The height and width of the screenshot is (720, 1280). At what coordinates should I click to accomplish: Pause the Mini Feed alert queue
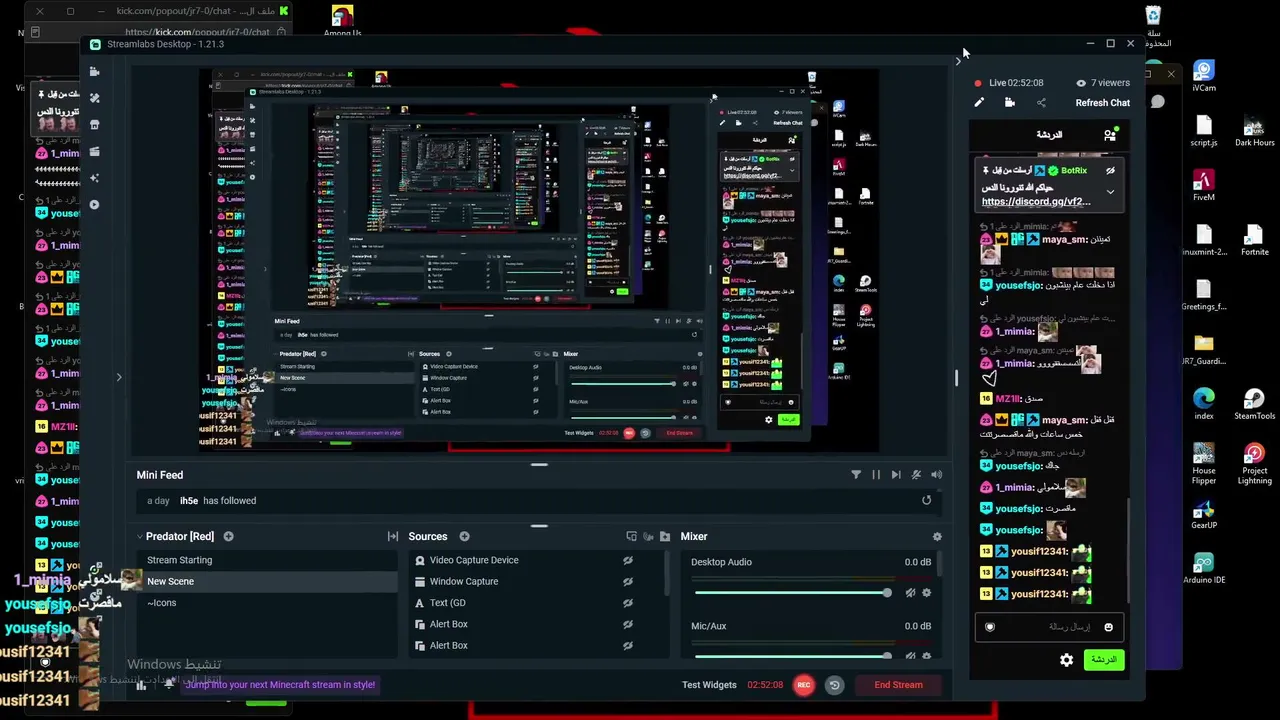[x=876, y=475]
